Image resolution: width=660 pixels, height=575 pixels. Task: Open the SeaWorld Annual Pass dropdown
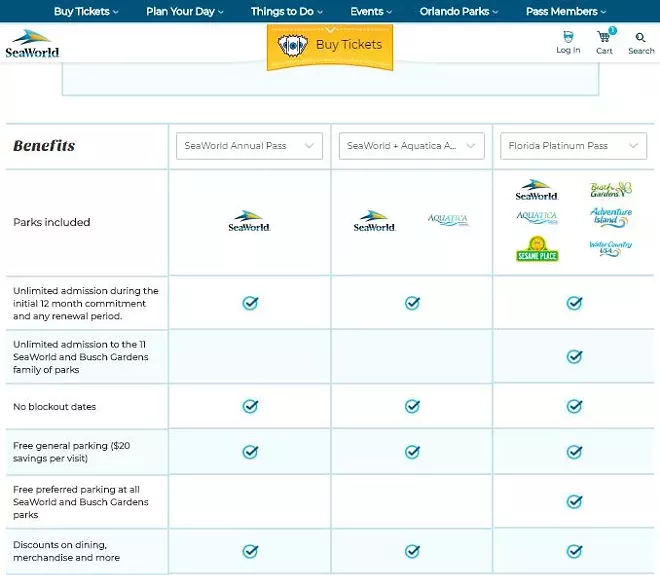point(249,146)
